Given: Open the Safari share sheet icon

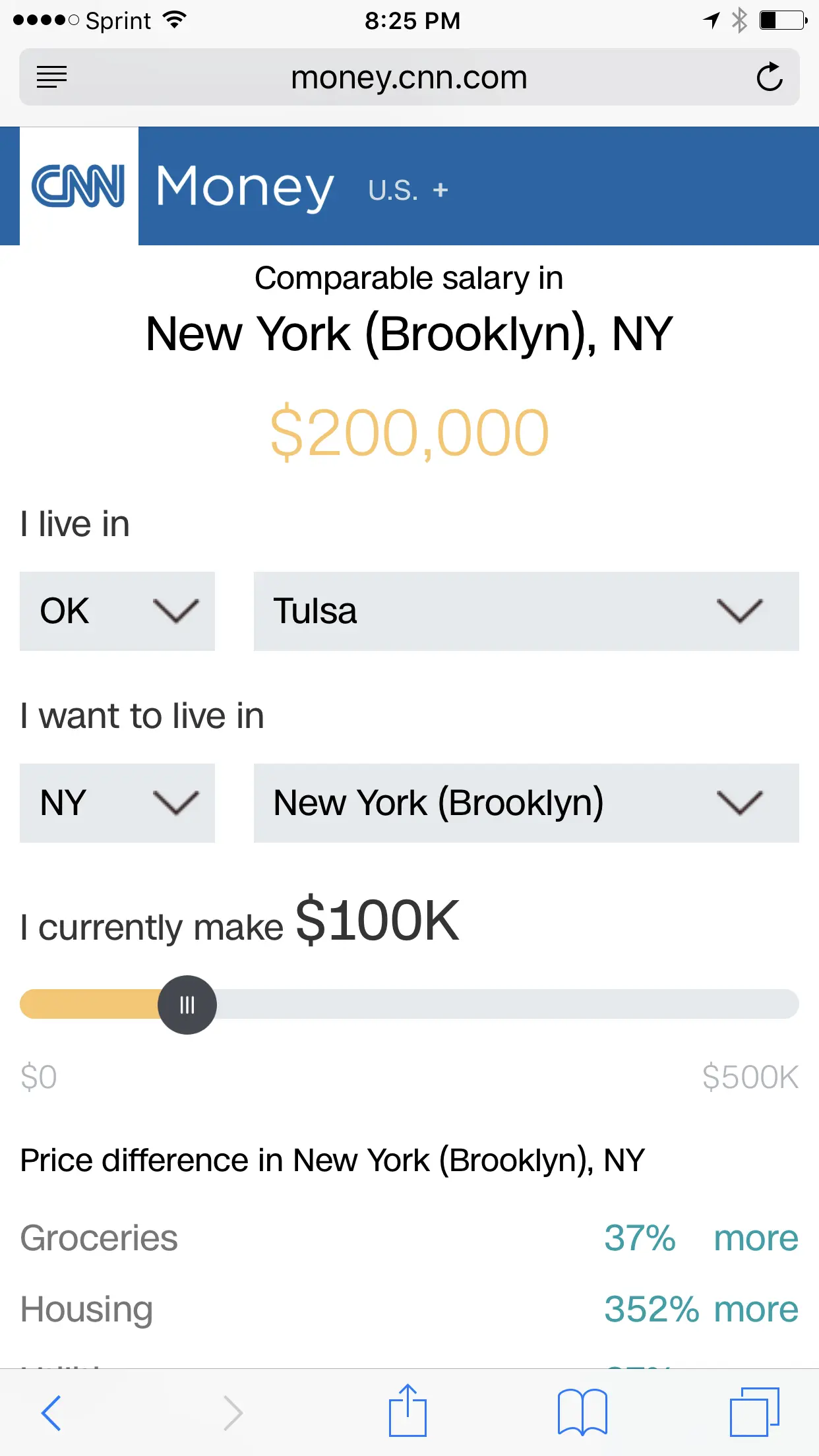Looking at the screenshot, I should [408, 1411].
